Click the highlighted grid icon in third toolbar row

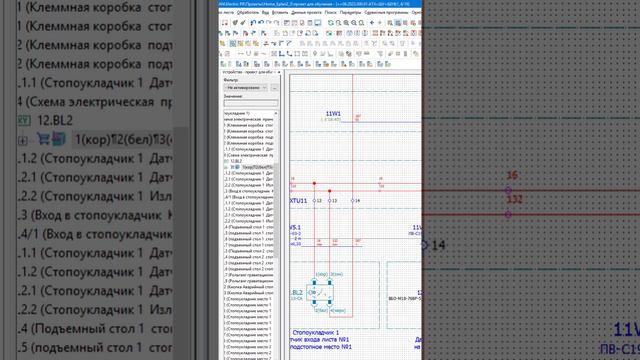(x=232, y=43)
